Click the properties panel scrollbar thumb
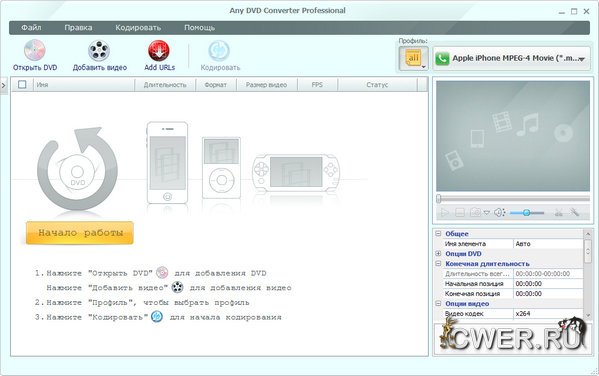The width and height of the screenshot is (599, 376). click(588, 251)
